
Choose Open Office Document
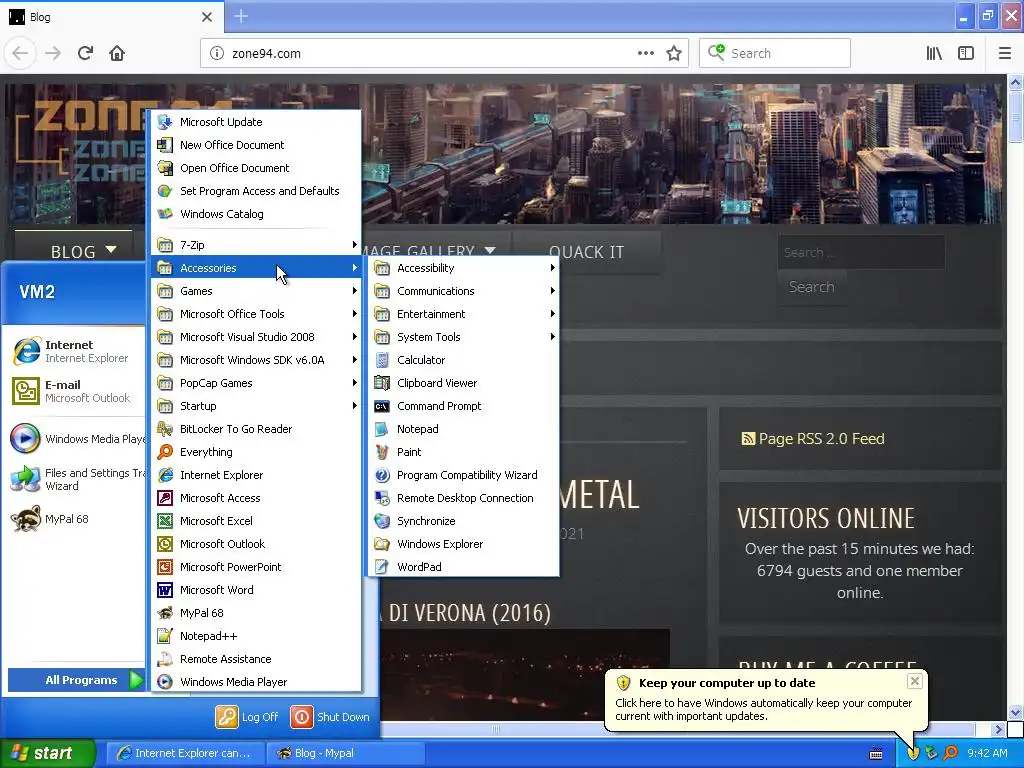point(256,167)
